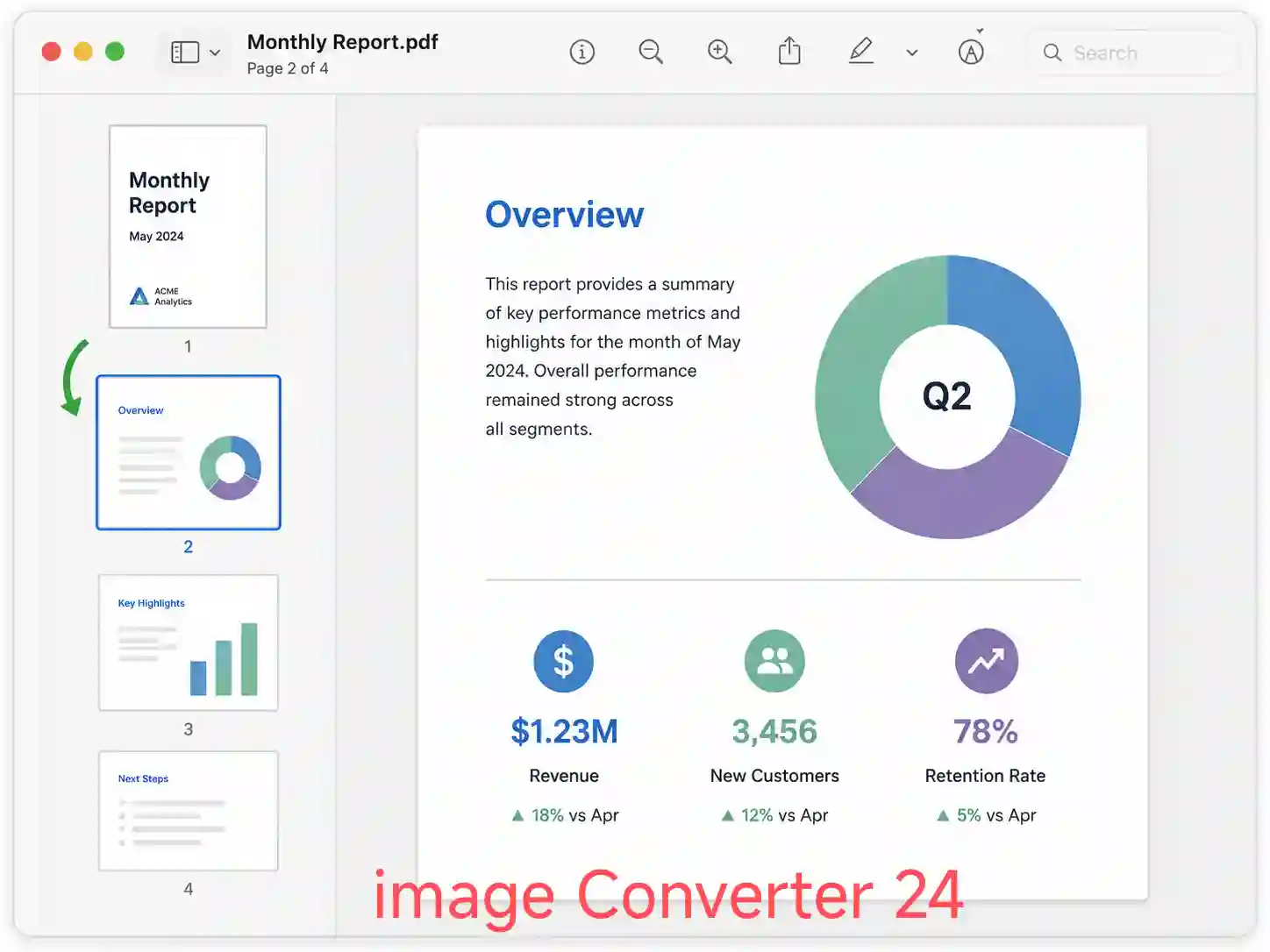Click the Zoom Out magnifier

click(x=651, y=52)
